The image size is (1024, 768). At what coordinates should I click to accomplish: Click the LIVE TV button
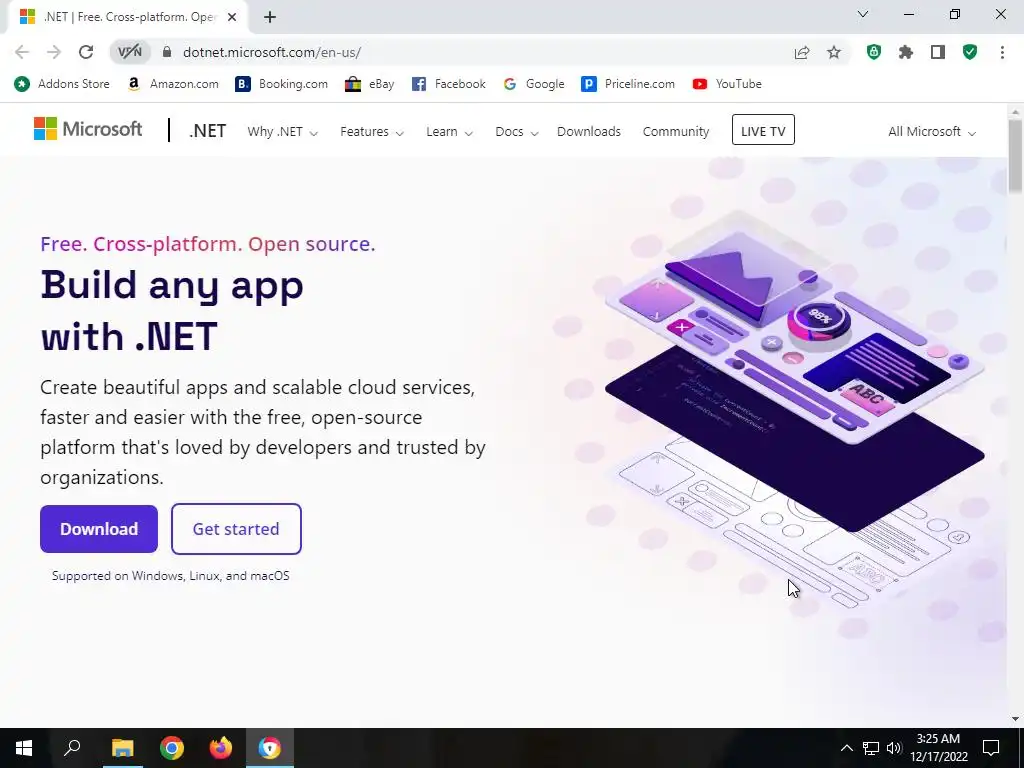click(x=763, y=130)
